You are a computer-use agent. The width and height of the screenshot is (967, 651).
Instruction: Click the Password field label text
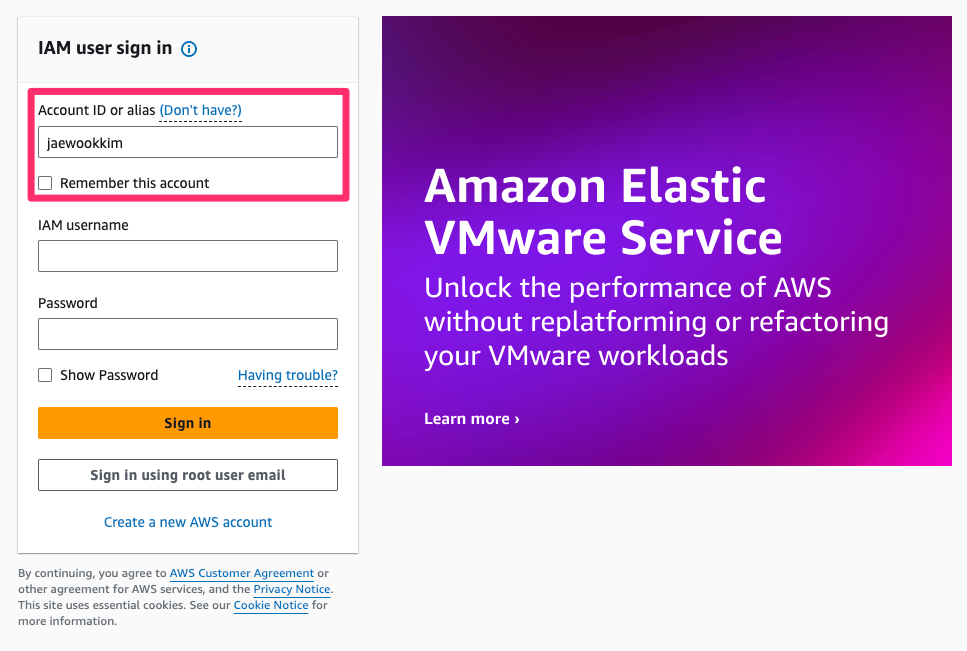[68, 303]
